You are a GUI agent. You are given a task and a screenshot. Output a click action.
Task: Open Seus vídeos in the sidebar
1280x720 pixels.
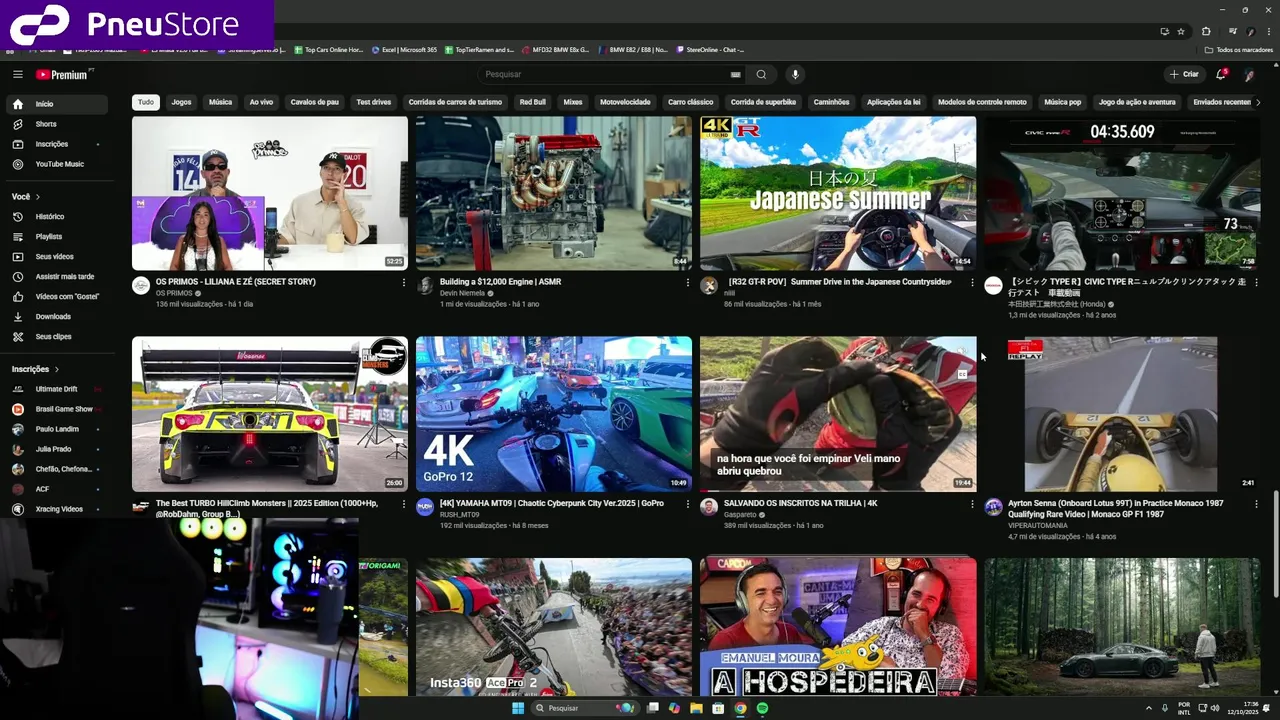coord(57,257)
